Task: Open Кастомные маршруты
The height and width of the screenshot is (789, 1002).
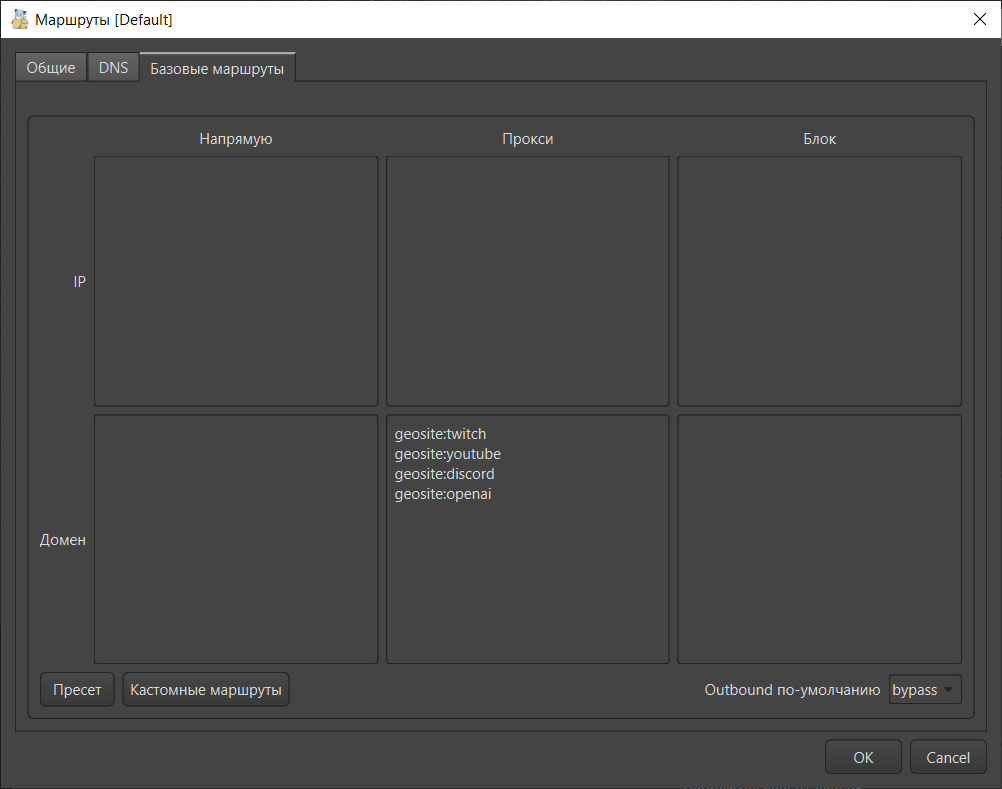Action: pyautogui.click(x=206, y=690)
